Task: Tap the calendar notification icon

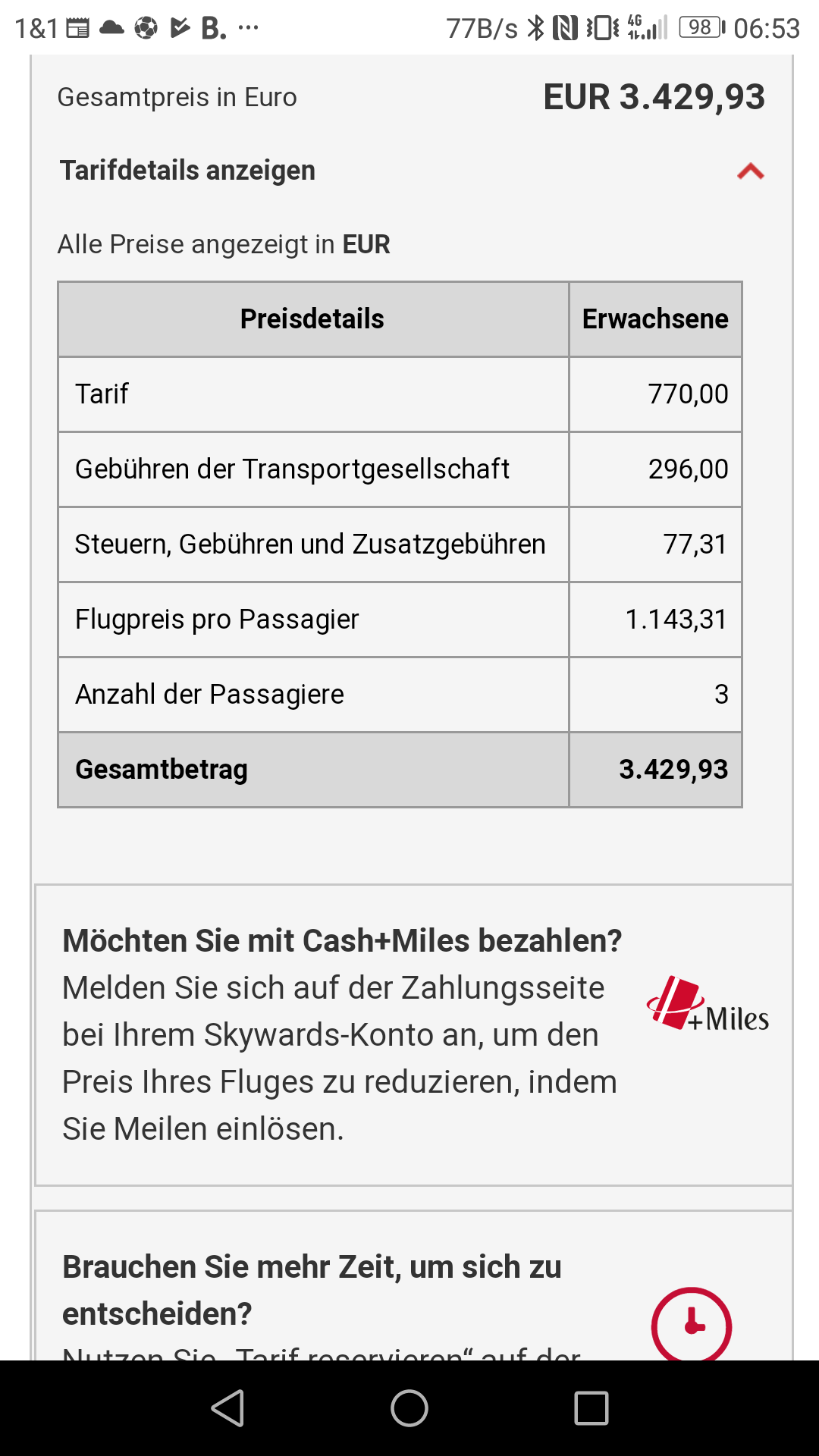Action: coord(78,28)
